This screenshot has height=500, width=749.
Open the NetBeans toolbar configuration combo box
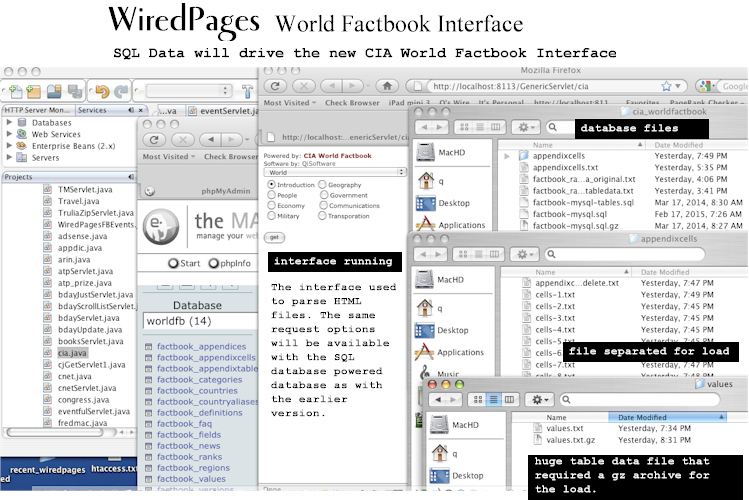pos(189,91)
